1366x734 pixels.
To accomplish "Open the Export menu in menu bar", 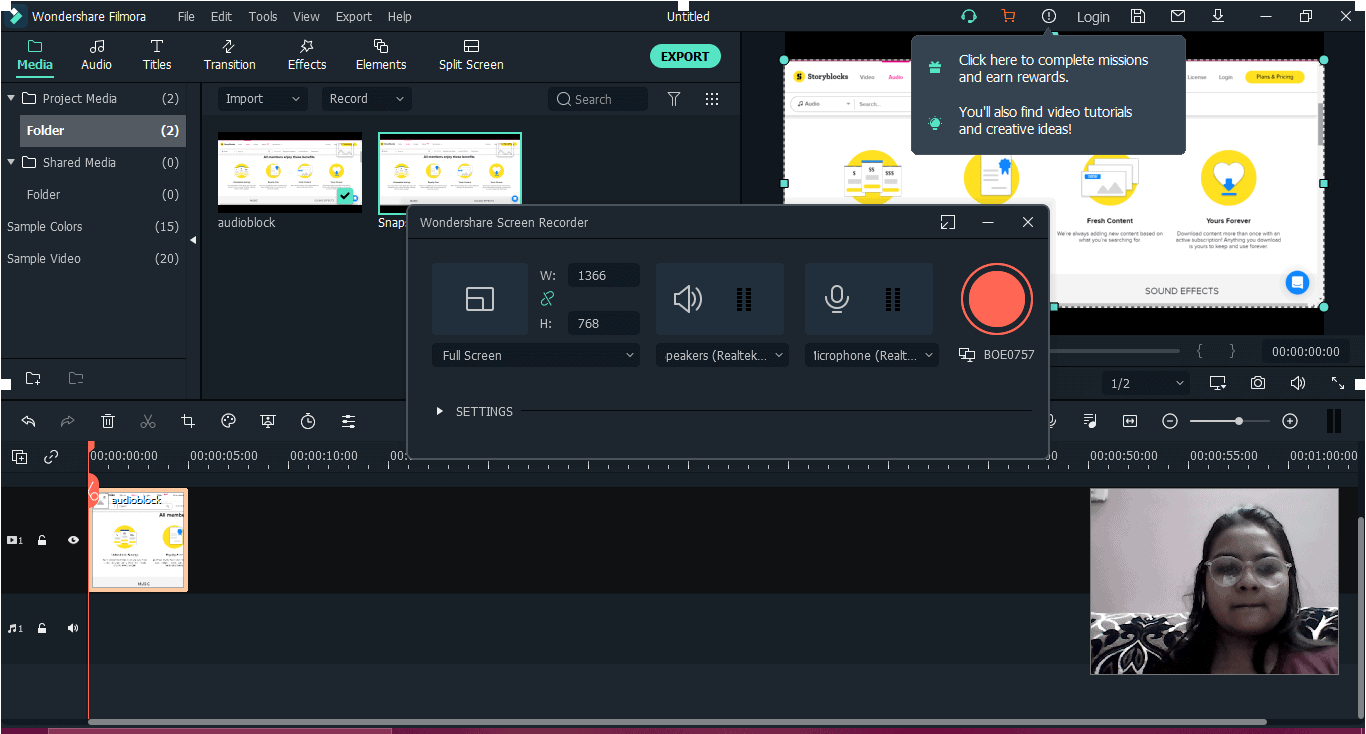I will [x=353, y=16].
